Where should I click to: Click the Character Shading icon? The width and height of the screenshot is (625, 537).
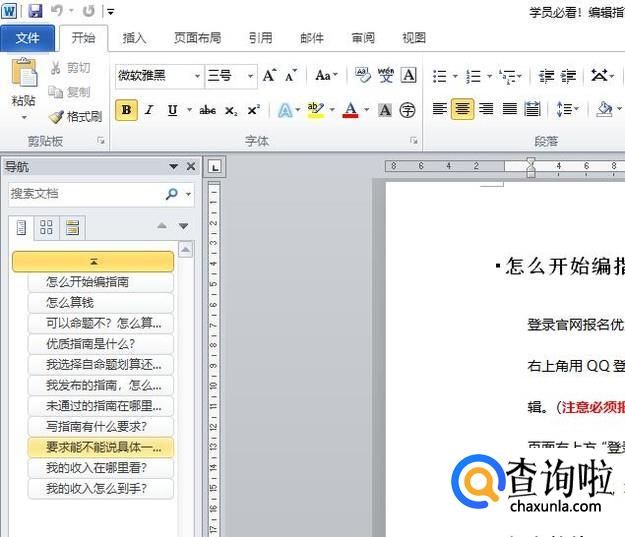385,110
